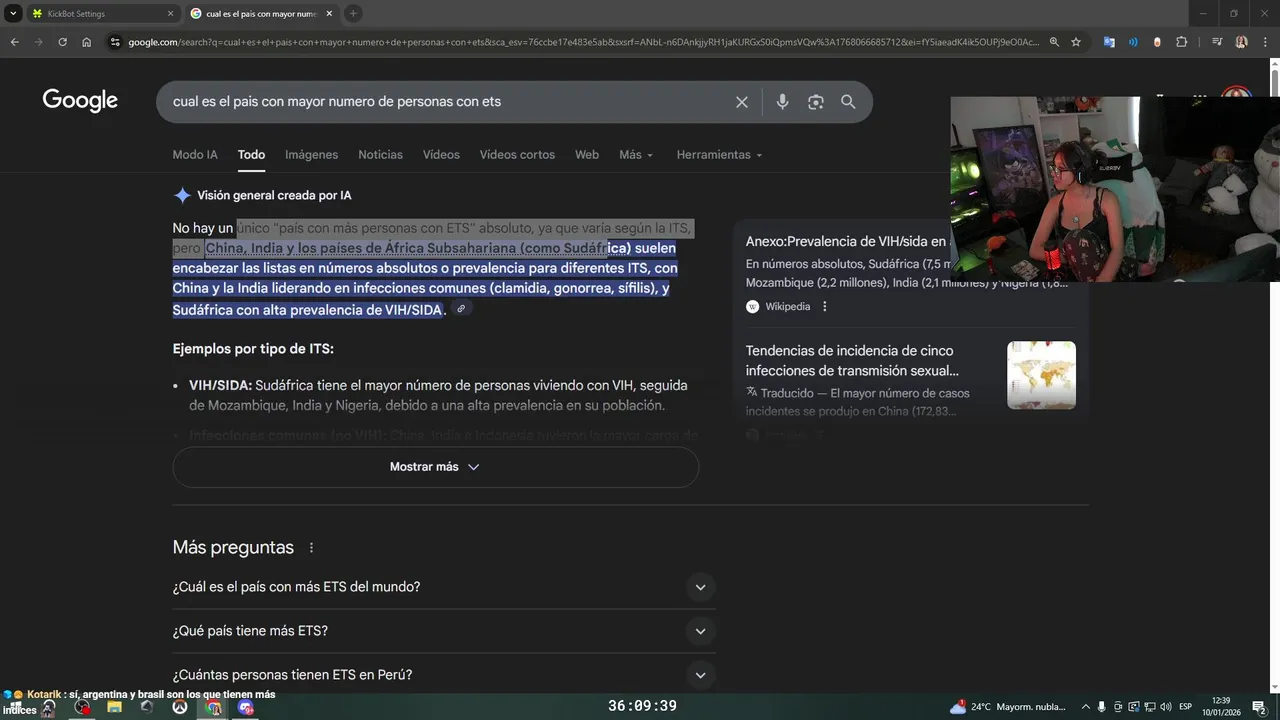Open Google Lens image search
Image resolution: width=1280 pixels, height=720 pixels.
point(816,102)
